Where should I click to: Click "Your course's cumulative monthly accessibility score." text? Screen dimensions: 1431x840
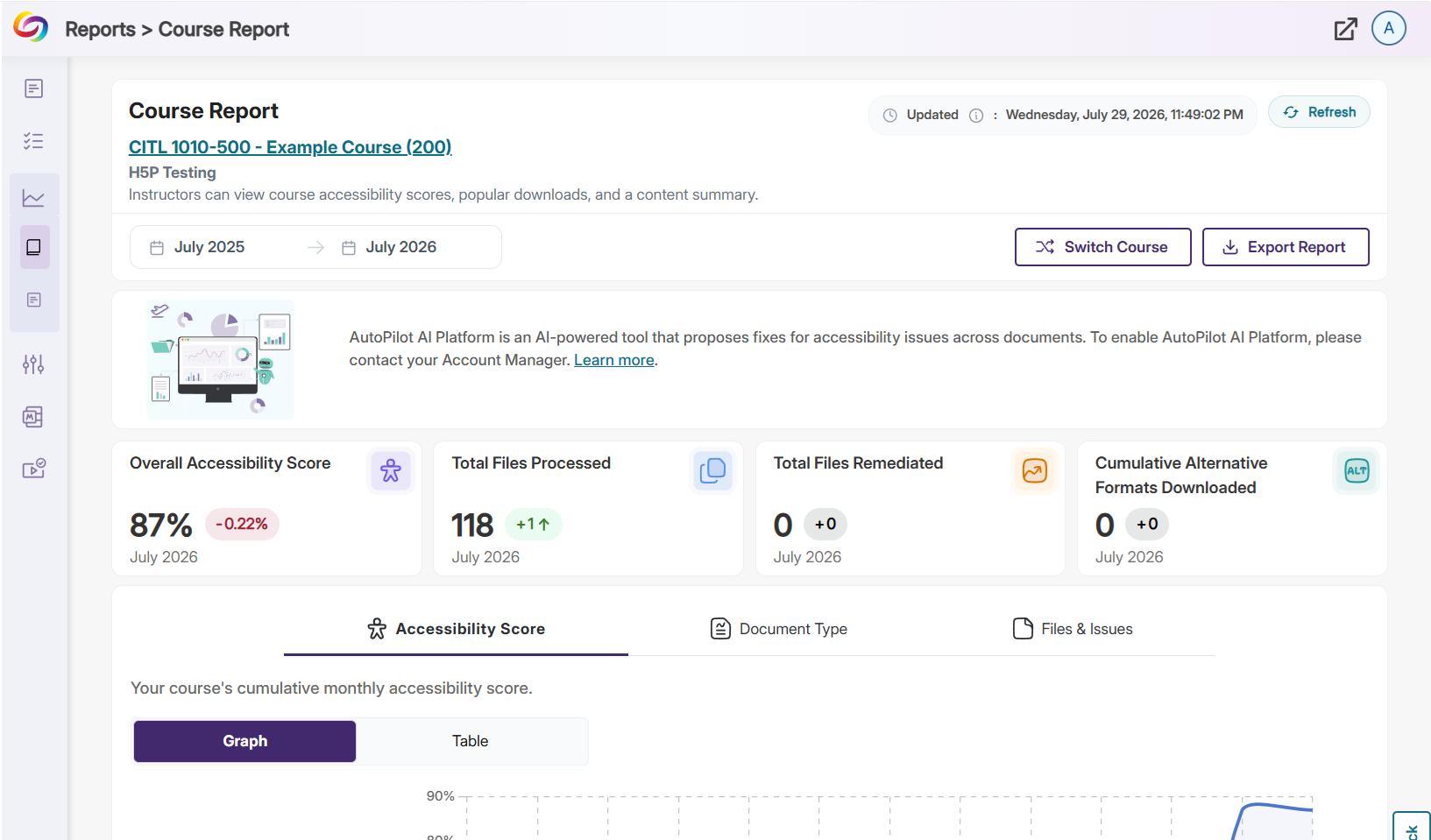(331, 688)
